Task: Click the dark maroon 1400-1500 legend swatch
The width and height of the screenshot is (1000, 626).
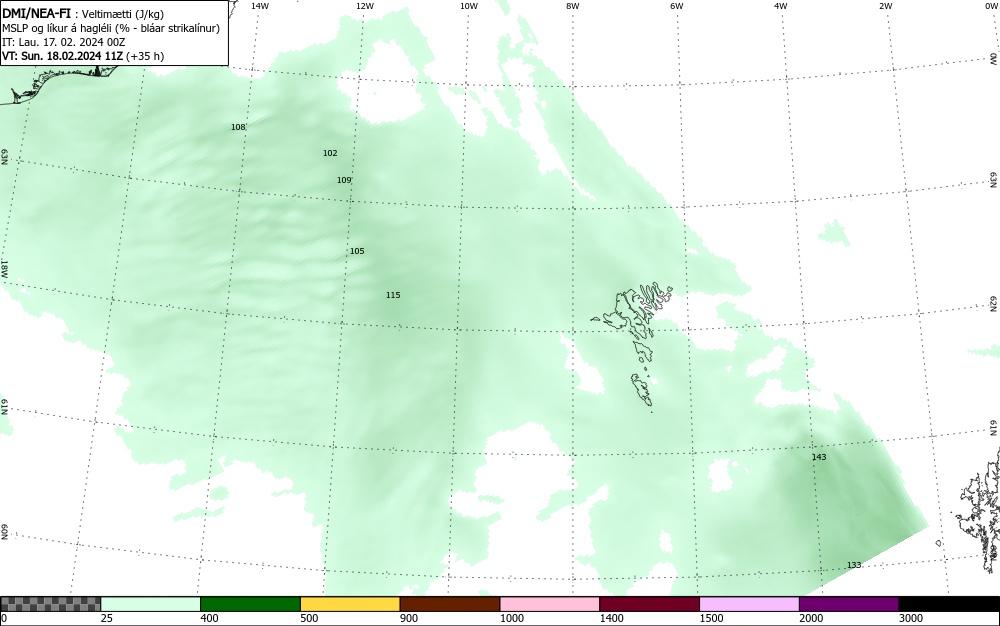Action: coord(649,604)
